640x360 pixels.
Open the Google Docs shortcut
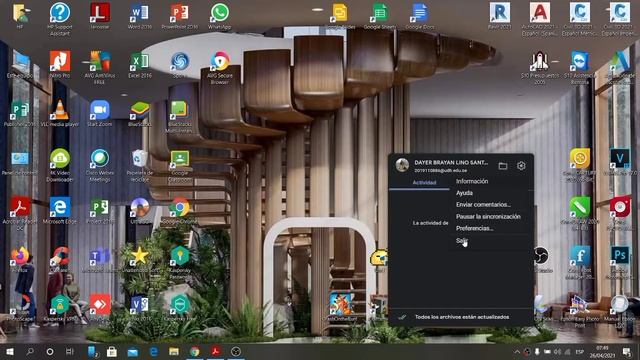point(420,16)
